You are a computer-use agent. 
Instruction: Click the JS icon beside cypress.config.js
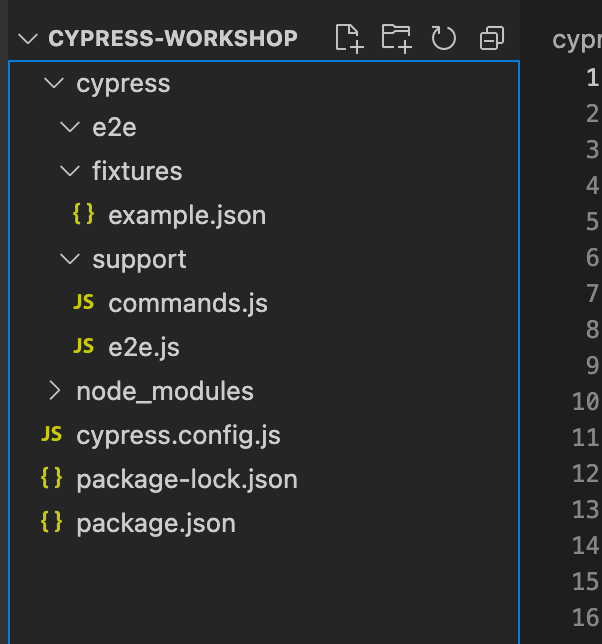click(52, 434)
